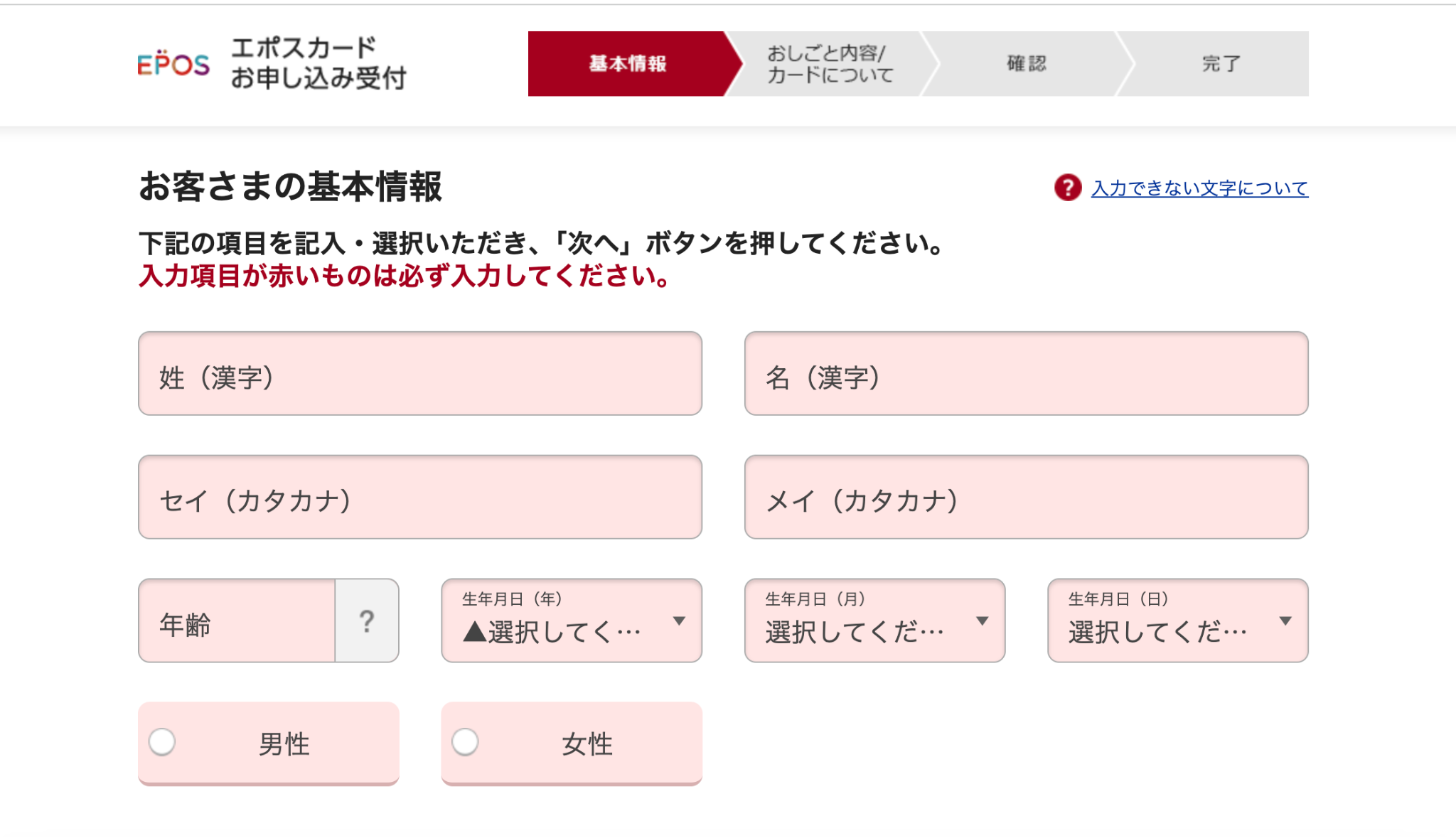
Task: Open the 入力できない文字について link
Action: tap(1199, 188)
